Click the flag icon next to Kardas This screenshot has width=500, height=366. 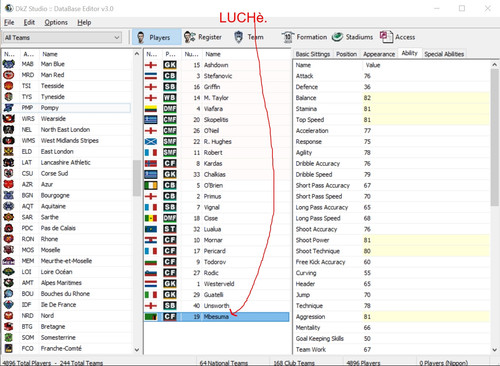pyautogui.click(x=151, y=163)
